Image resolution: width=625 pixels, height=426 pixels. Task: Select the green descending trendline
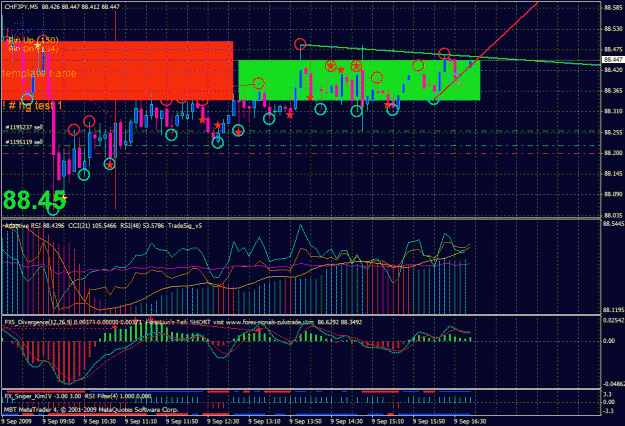(x=450, y=55)
